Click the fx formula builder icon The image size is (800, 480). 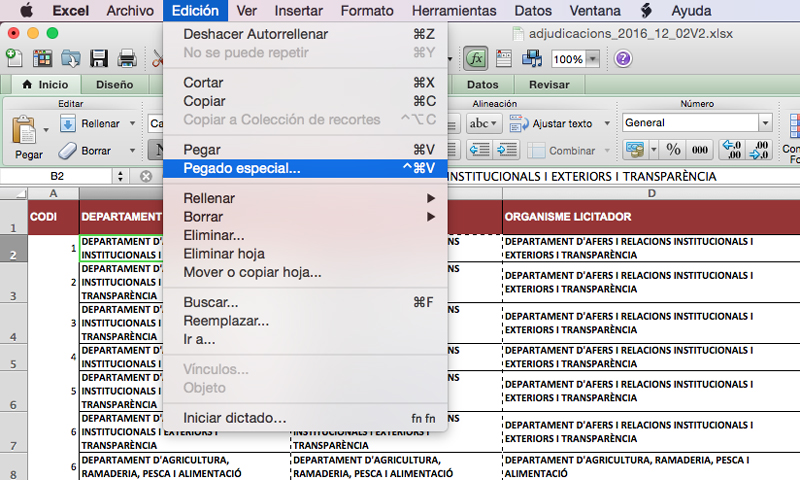[x=476, y=59]
